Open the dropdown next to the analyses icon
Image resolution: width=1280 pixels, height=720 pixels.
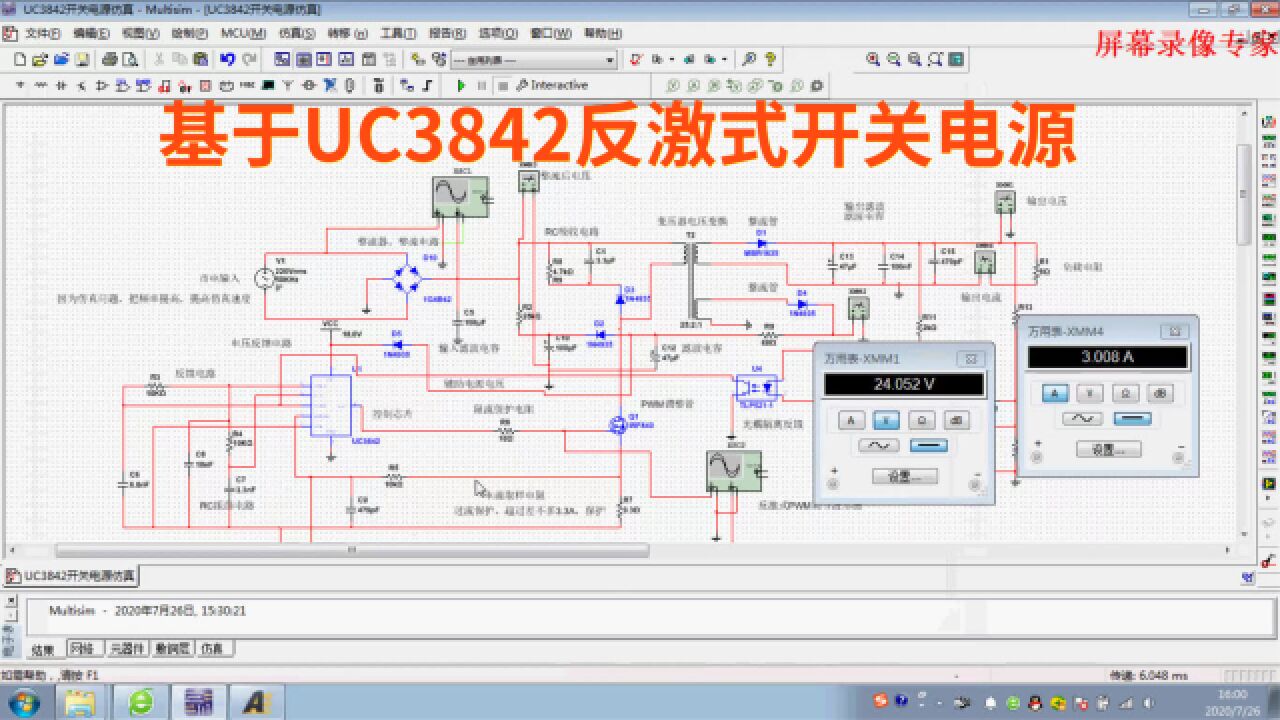pos(725,58)
